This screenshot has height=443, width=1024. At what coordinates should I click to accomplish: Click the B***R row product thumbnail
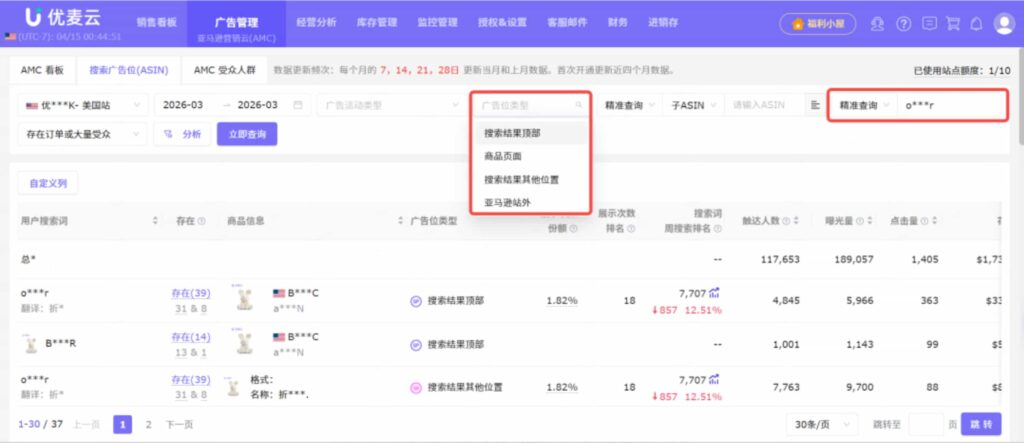(31, 343)
